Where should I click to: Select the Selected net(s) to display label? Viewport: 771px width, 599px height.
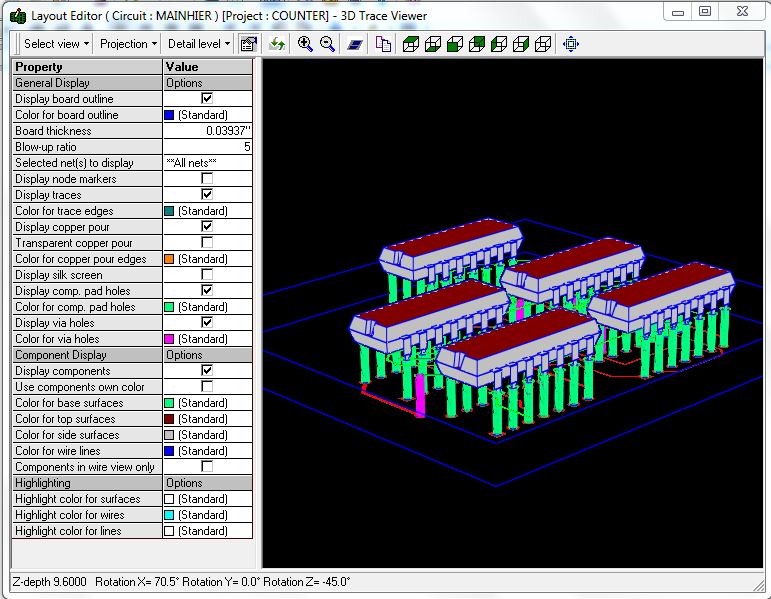point(74,163)
